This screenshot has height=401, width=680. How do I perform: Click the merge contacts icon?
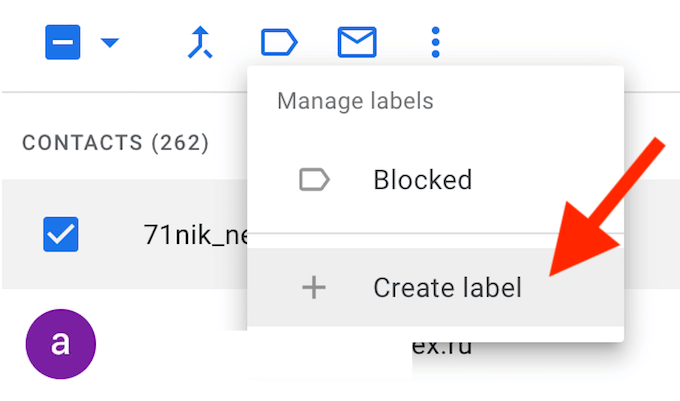tap(201, 42)
